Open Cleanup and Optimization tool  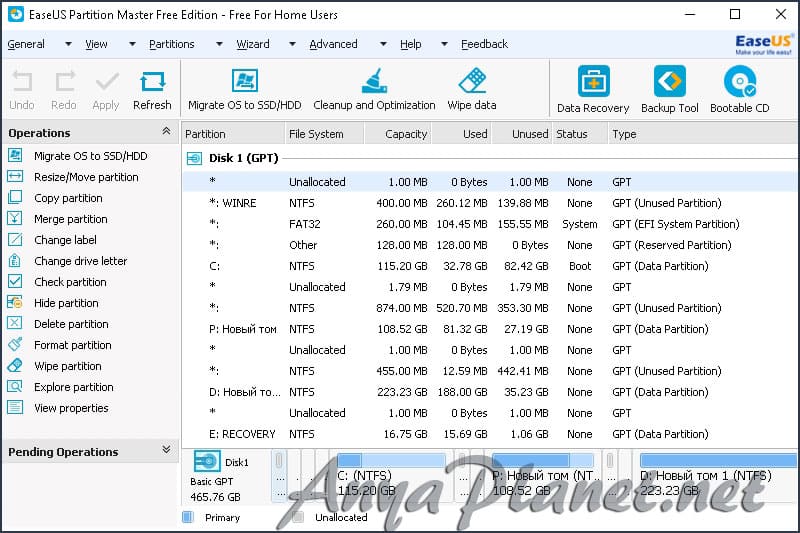coord(374,90)
